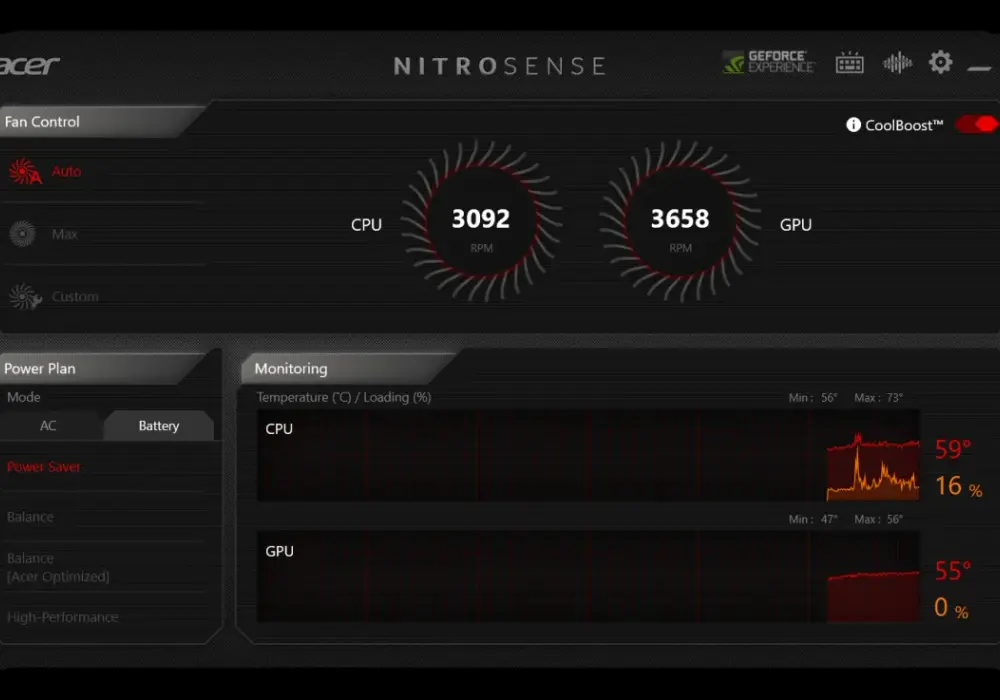Viewport: 1000px width, 700px height.
Task: Select the Custom fan mode label
Action: click(x=75, y=296)
